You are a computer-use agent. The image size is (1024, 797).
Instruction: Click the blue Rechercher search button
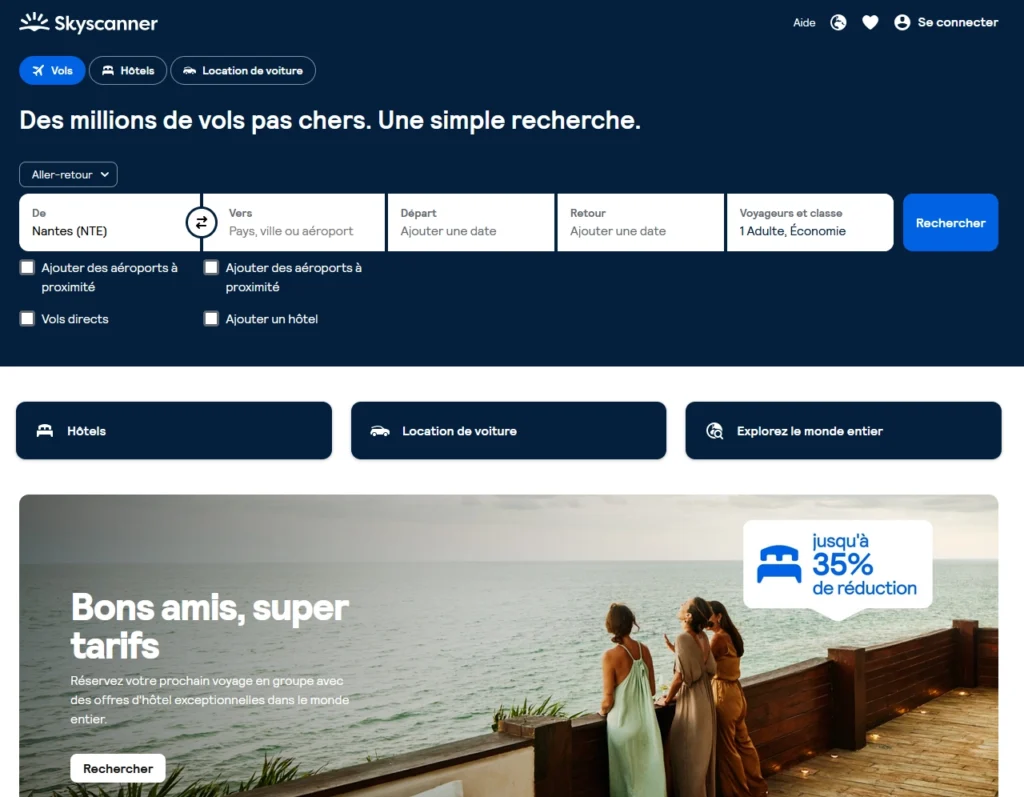pyautogui.click(x=950, y=223)
